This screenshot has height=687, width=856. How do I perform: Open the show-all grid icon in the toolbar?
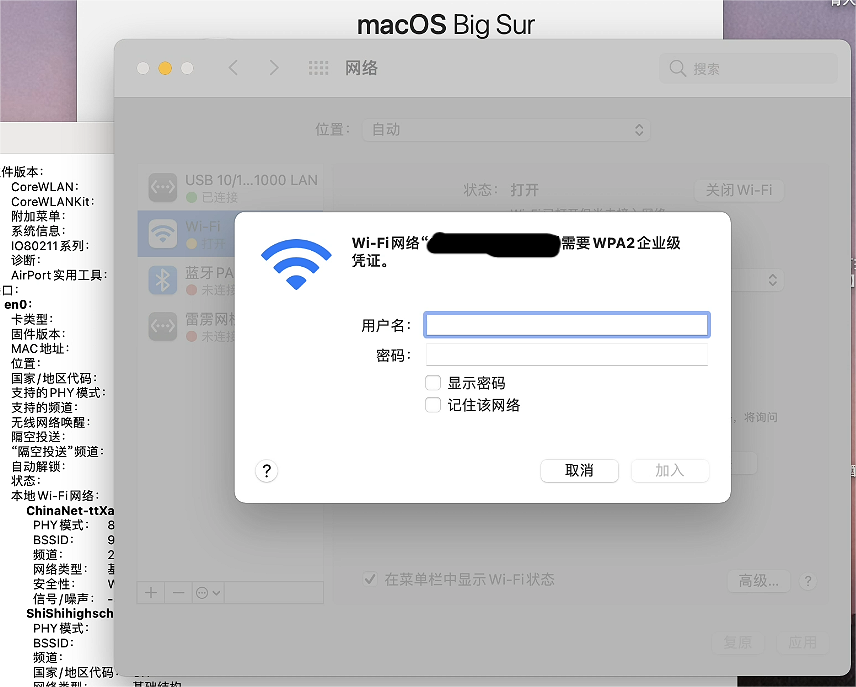tap(318, 68)
